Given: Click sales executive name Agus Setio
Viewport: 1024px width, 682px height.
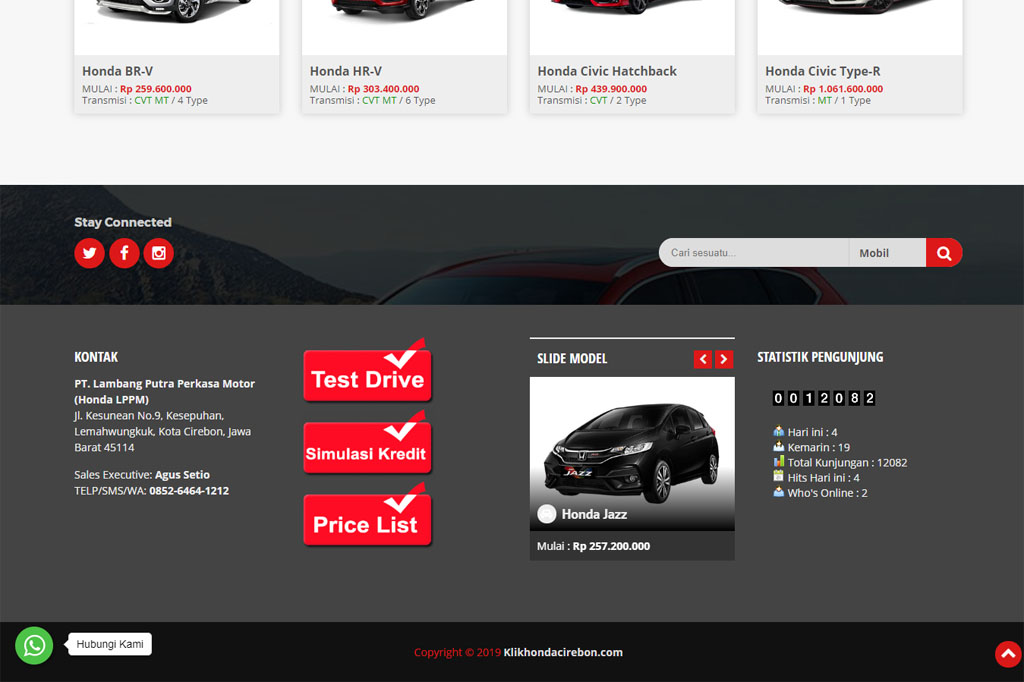Looking at the screenshot, I should click(x=182, y=475).
